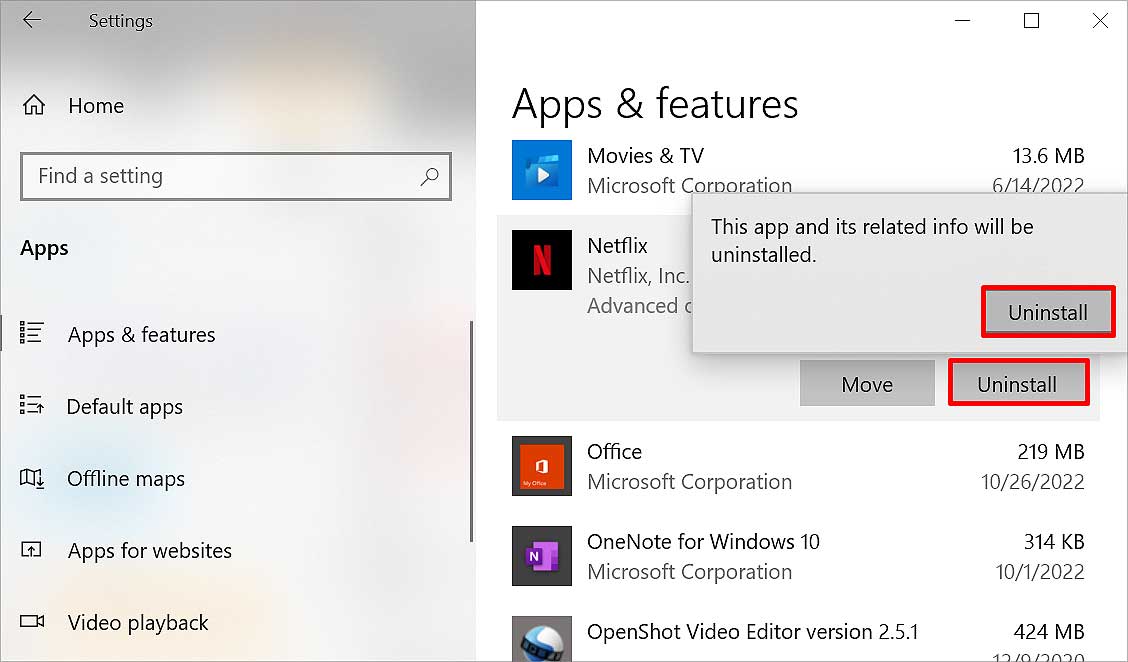The width and height of the screenshot is (1128, 662).
Task: Click the Offline maps icon
Action: coord(32,478)
